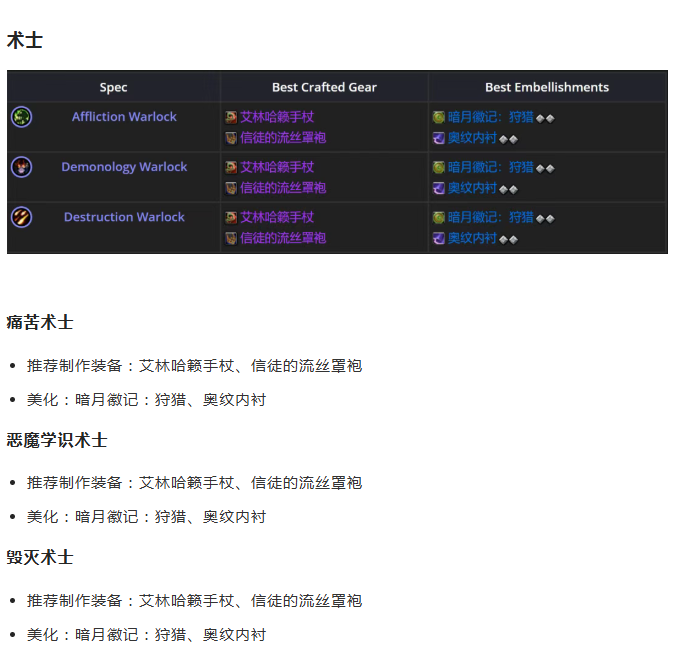This screenshot has height=670, width=679.
Task: Open the Demonology Warlock guide link
Action: point(124,167)
